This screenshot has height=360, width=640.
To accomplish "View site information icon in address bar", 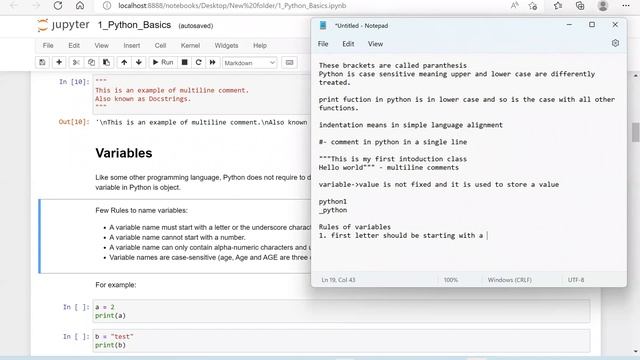I will point(107,6).
